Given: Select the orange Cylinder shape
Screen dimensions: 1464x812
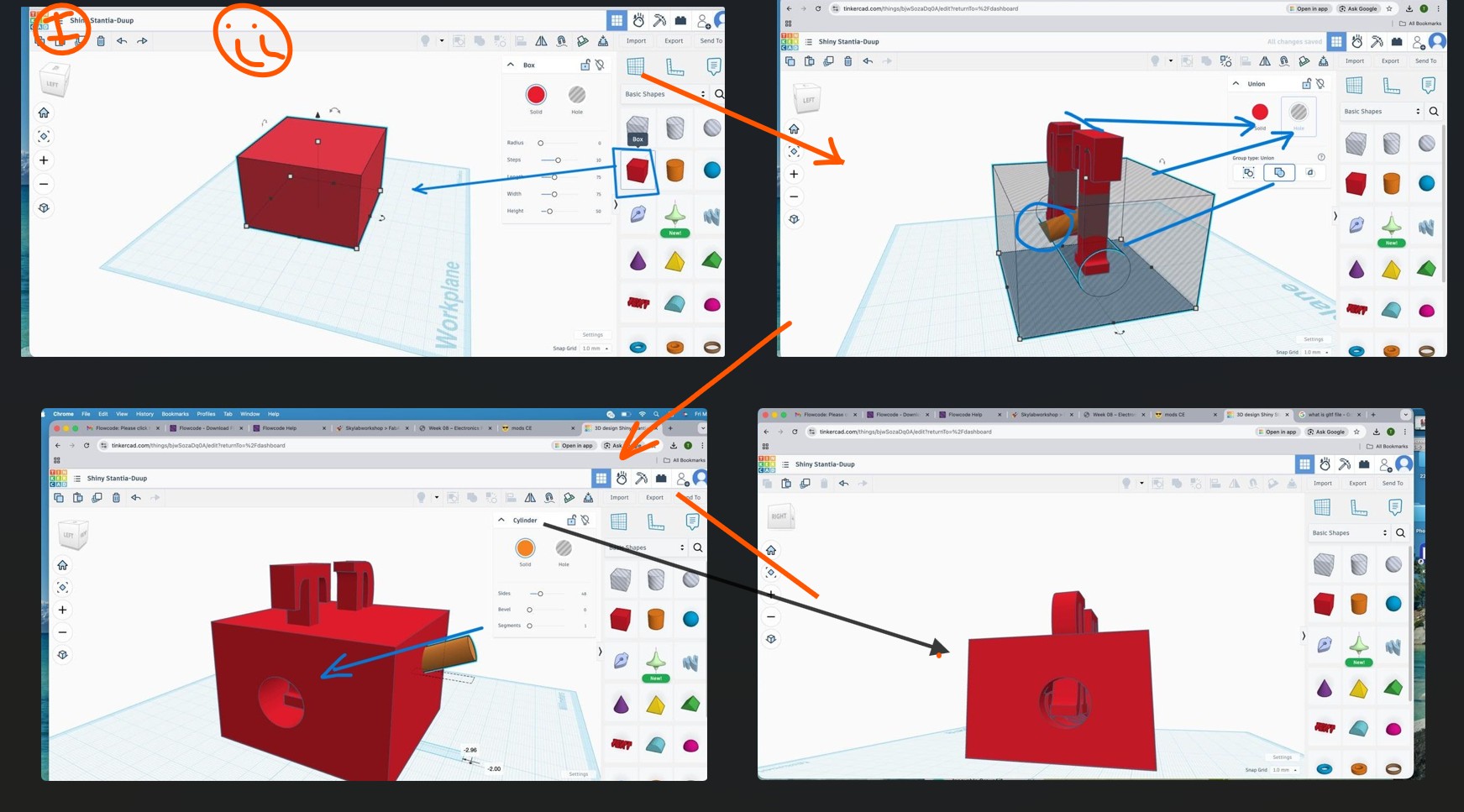Looking at the screenshot, I should [x=676, y=170].
